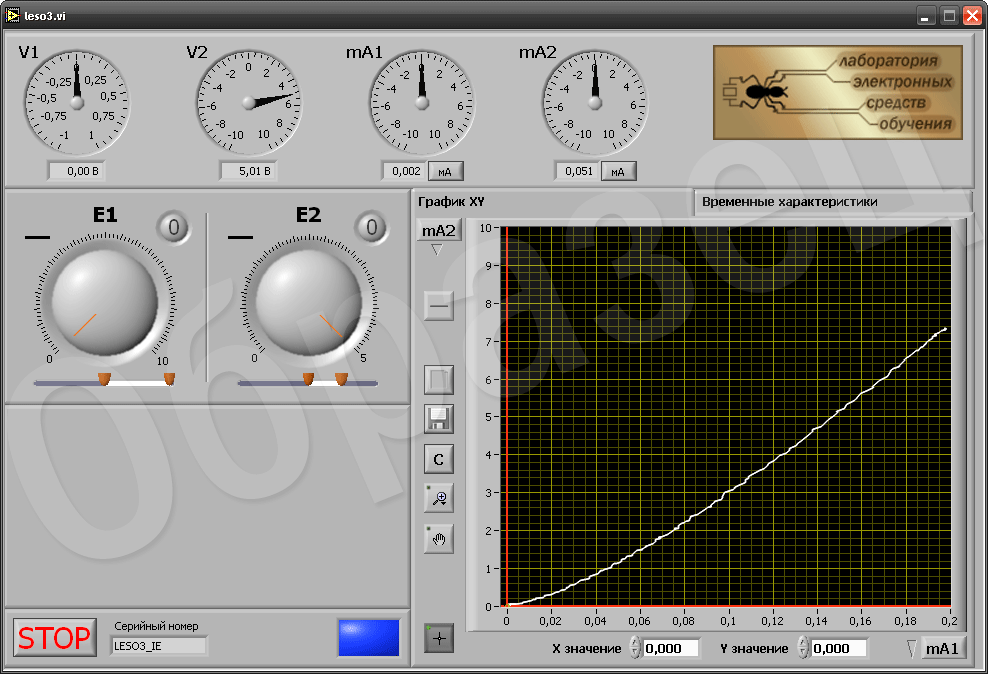Screen dimensions: 988x674
Task: Open the mA1 X-axis selector dropdown
Action: coord(943,648)
